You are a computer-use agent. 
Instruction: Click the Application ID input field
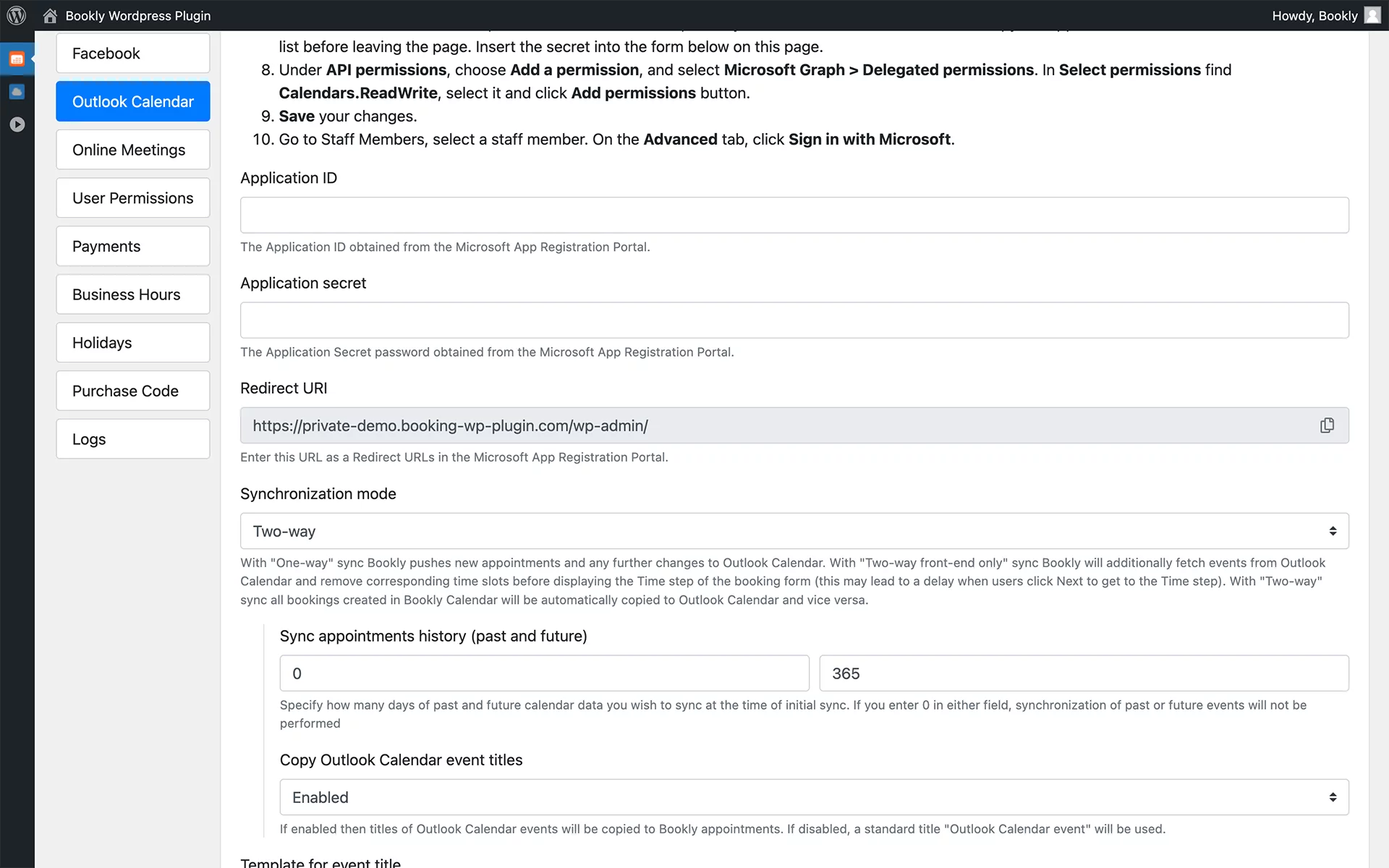point(794,215)
